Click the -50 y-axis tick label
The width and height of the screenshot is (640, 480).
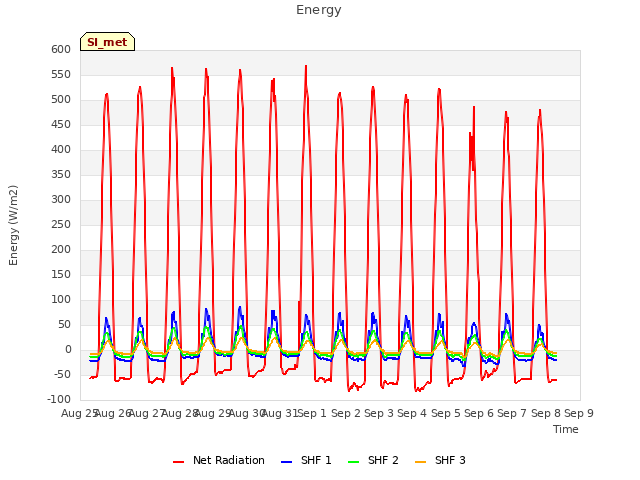63,374
